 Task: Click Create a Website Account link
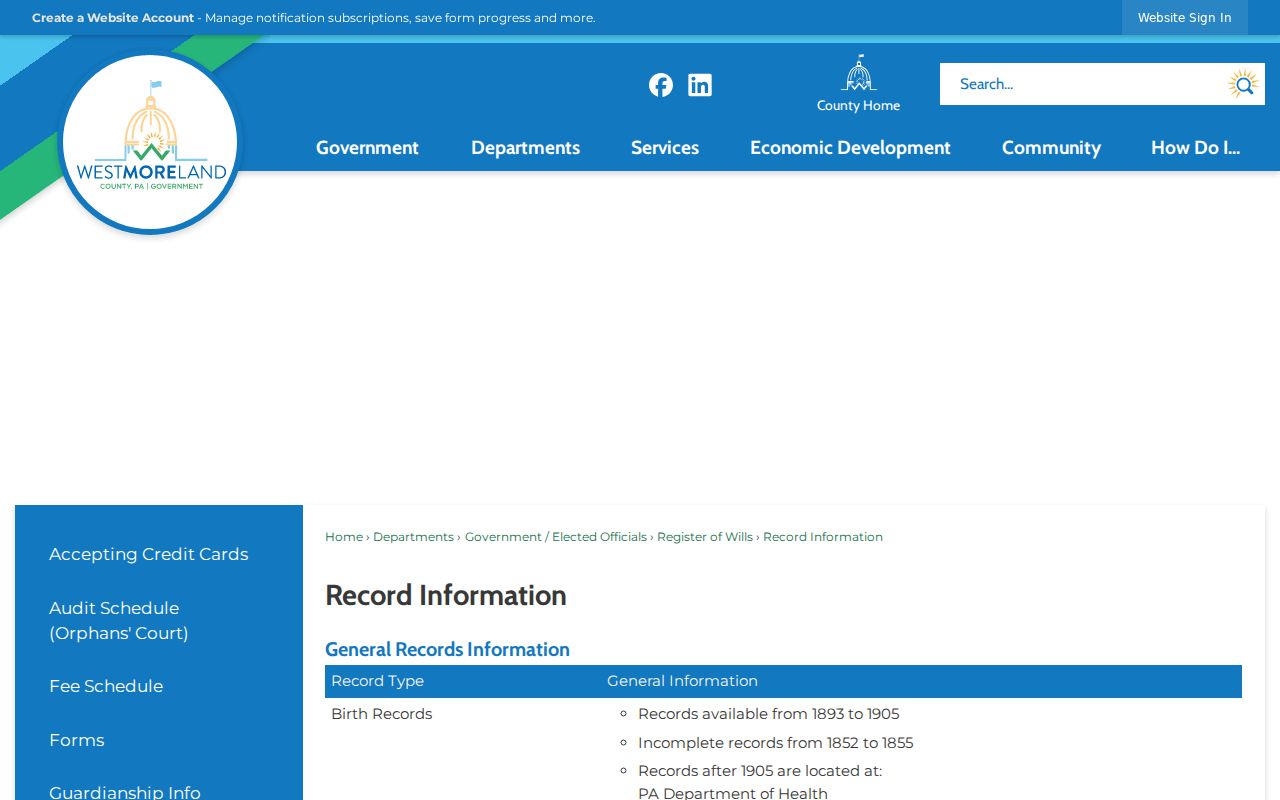(113, 18)
